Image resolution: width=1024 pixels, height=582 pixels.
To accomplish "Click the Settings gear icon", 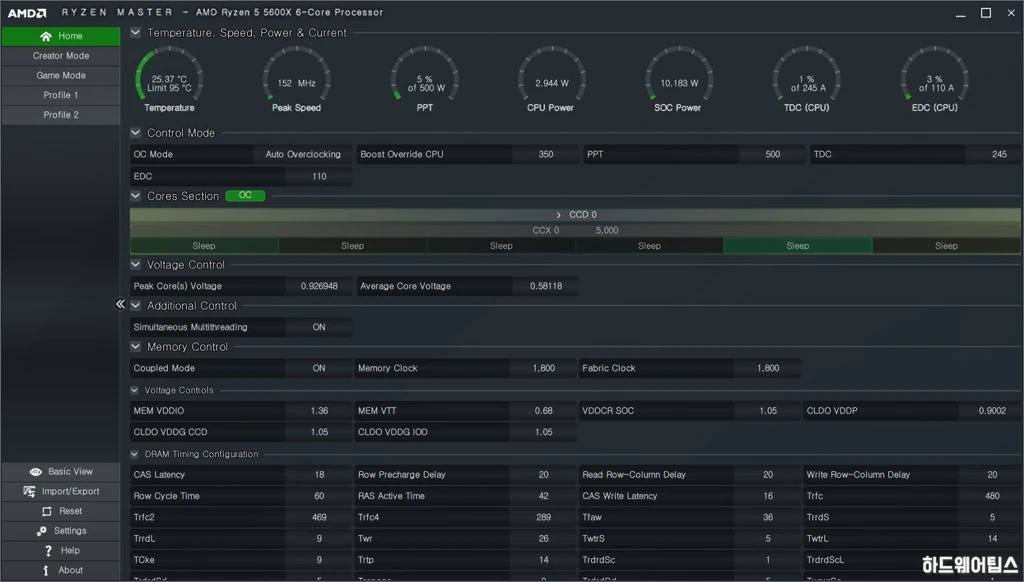I will [42, 531].
